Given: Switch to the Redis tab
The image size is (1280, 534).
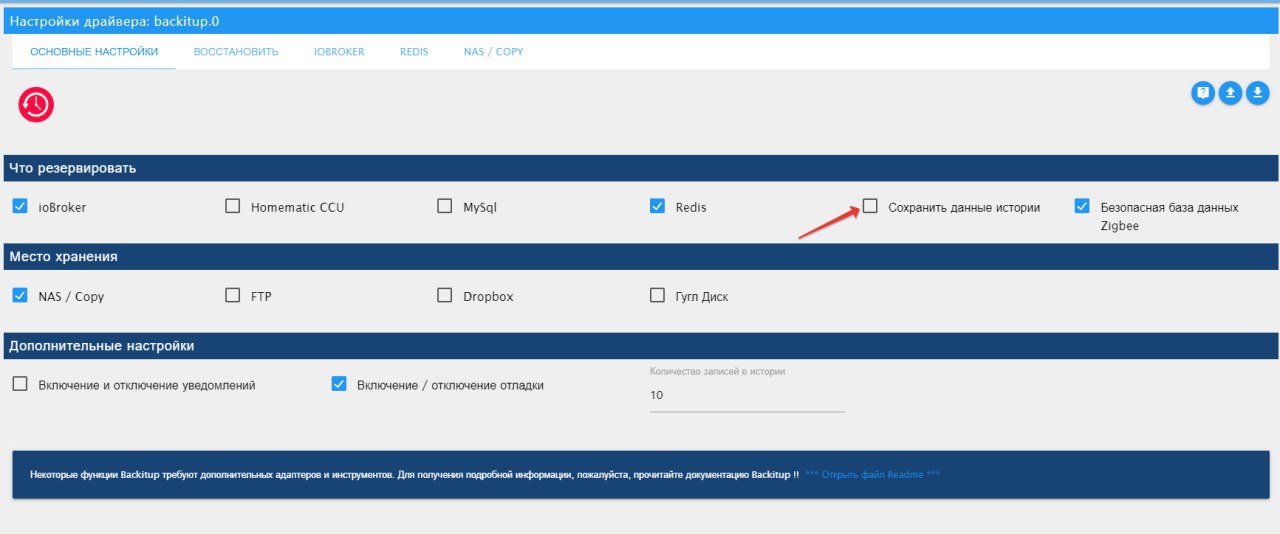Looking at the screenshot, I should [x=414, y=52].
